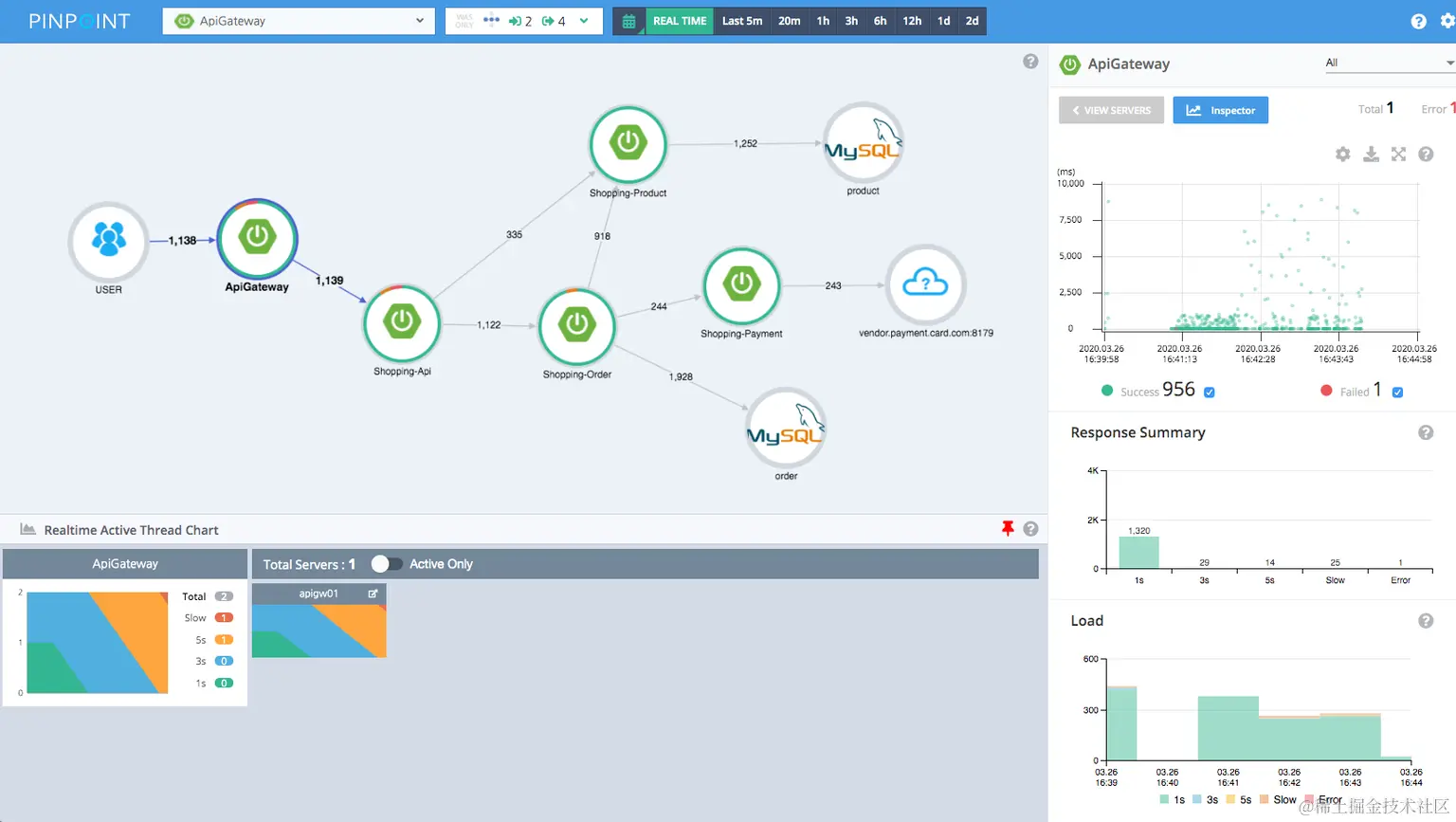Select the 3h period
The width and height of the screenshot is (1456, 822).
851,21
